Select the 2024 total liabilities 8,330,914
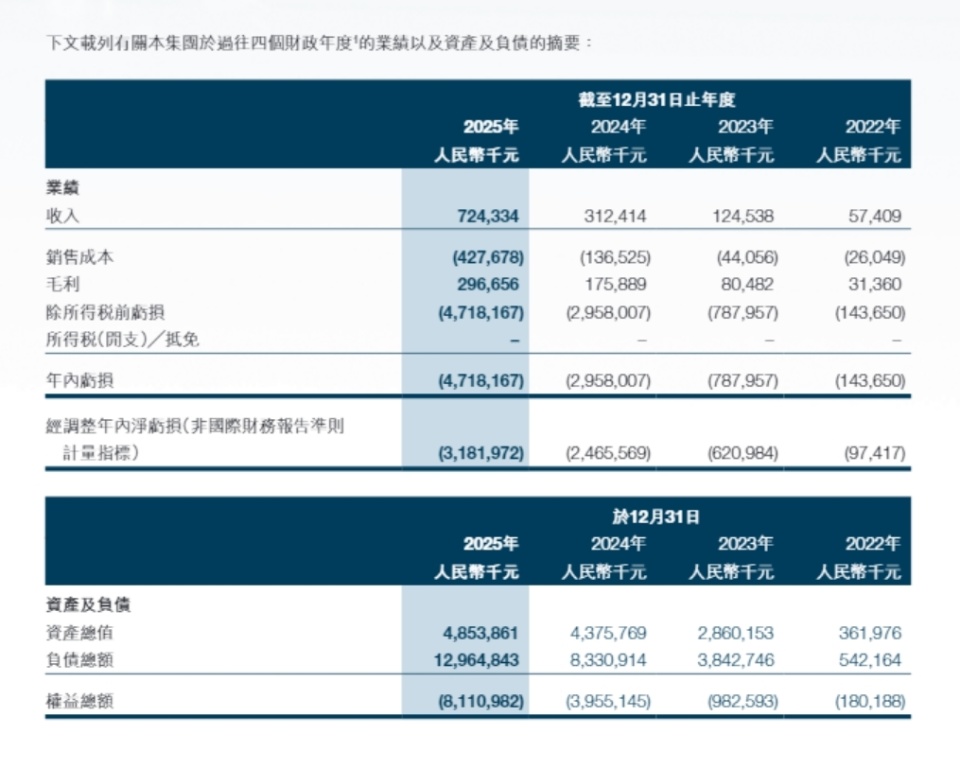 (609, 660)
